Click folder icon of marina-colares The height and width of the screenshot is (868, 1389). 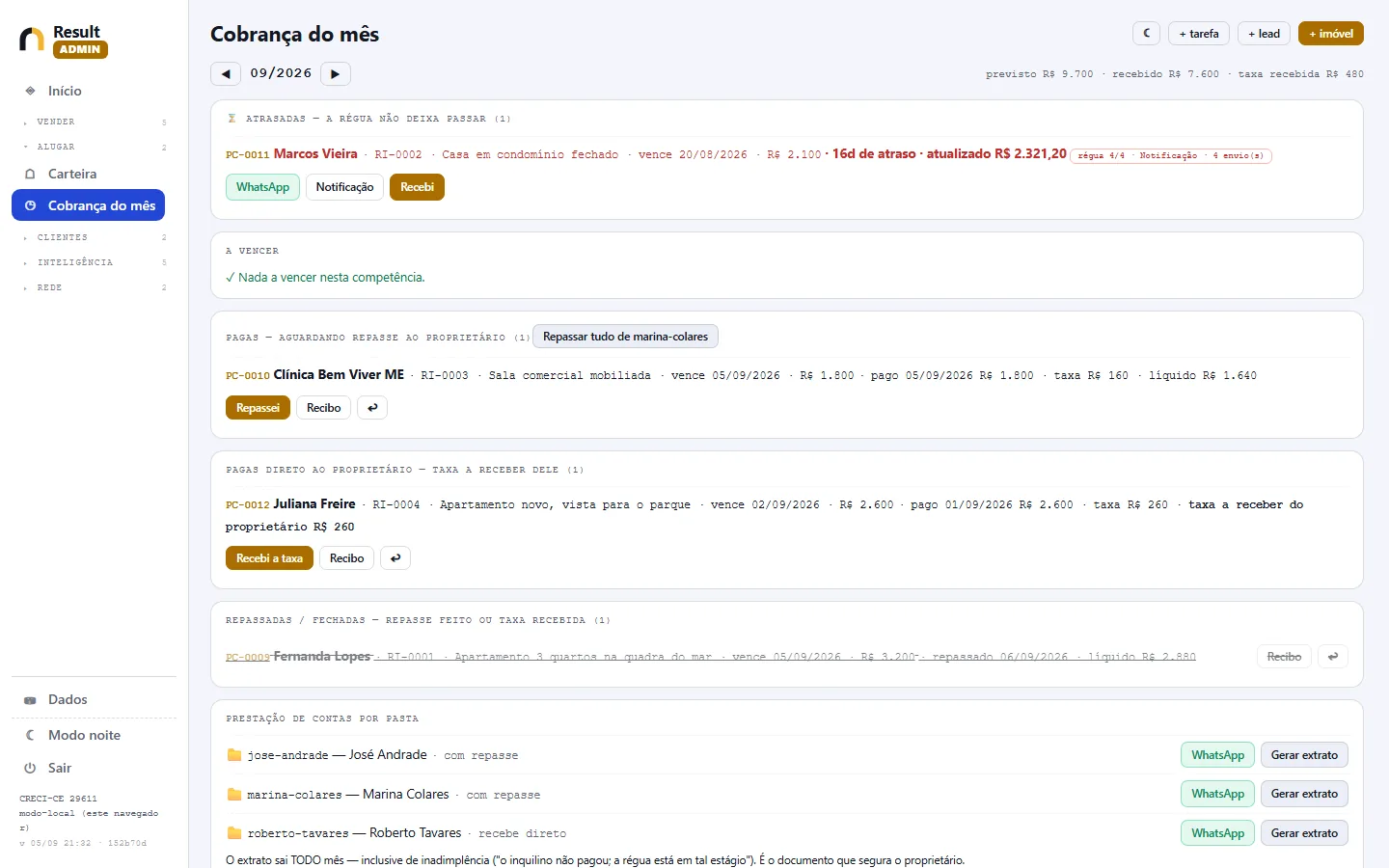coord(233,795)
